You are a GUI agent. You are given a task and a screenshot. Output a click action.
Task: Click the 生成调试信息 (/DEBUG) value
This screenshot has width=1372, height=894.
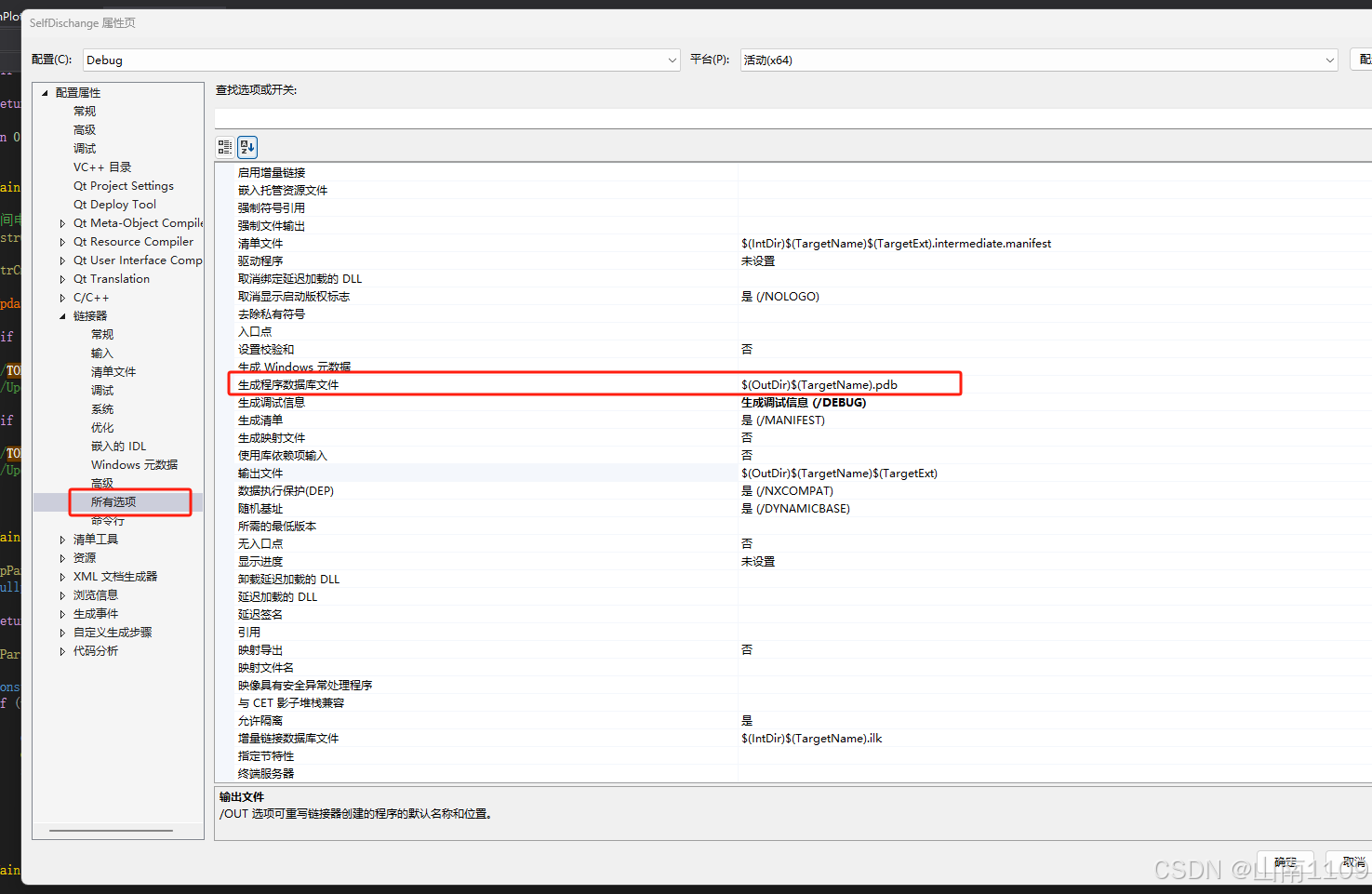pos(804,403)
